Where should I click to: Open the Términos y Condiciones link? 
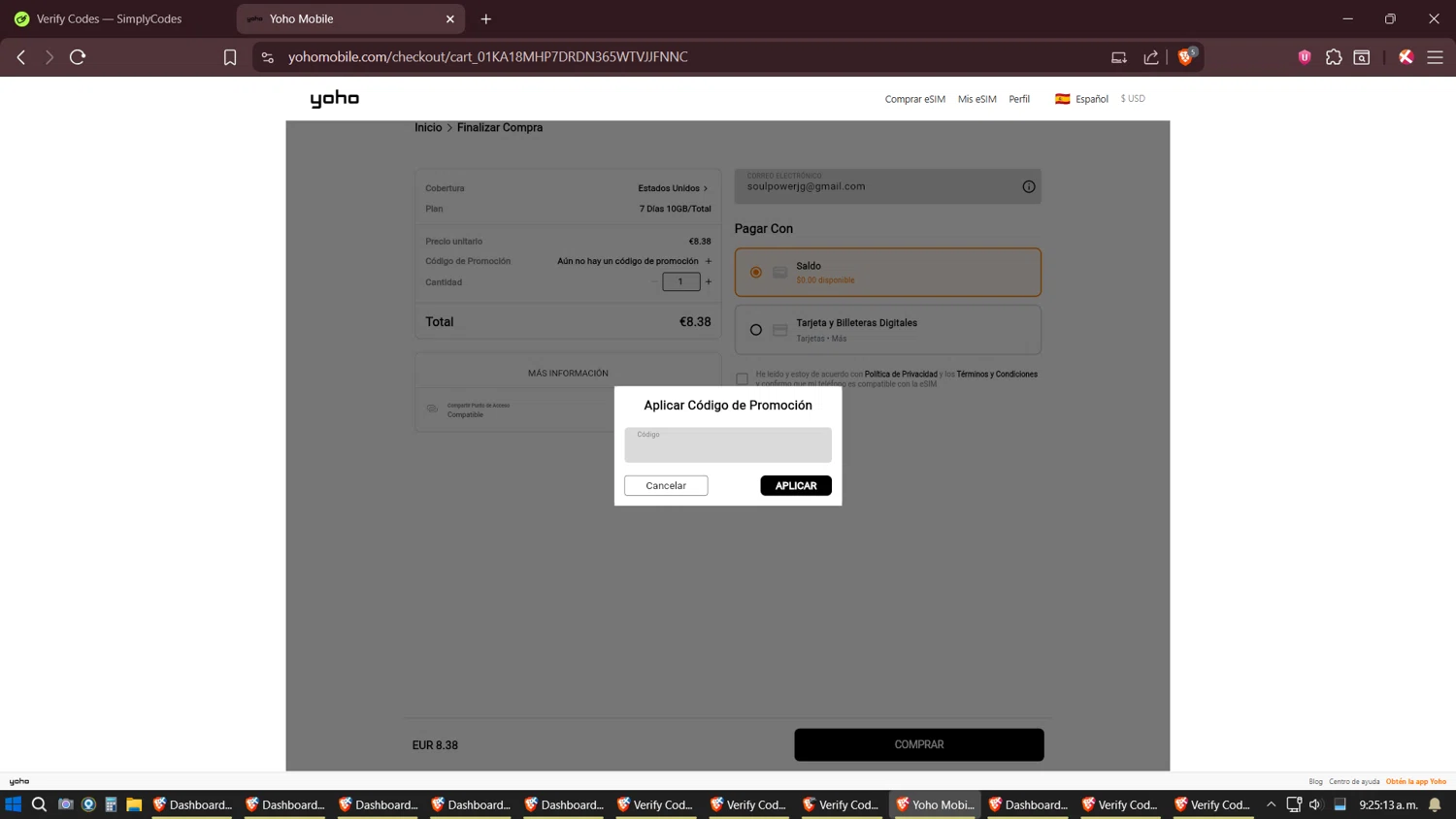997,374
